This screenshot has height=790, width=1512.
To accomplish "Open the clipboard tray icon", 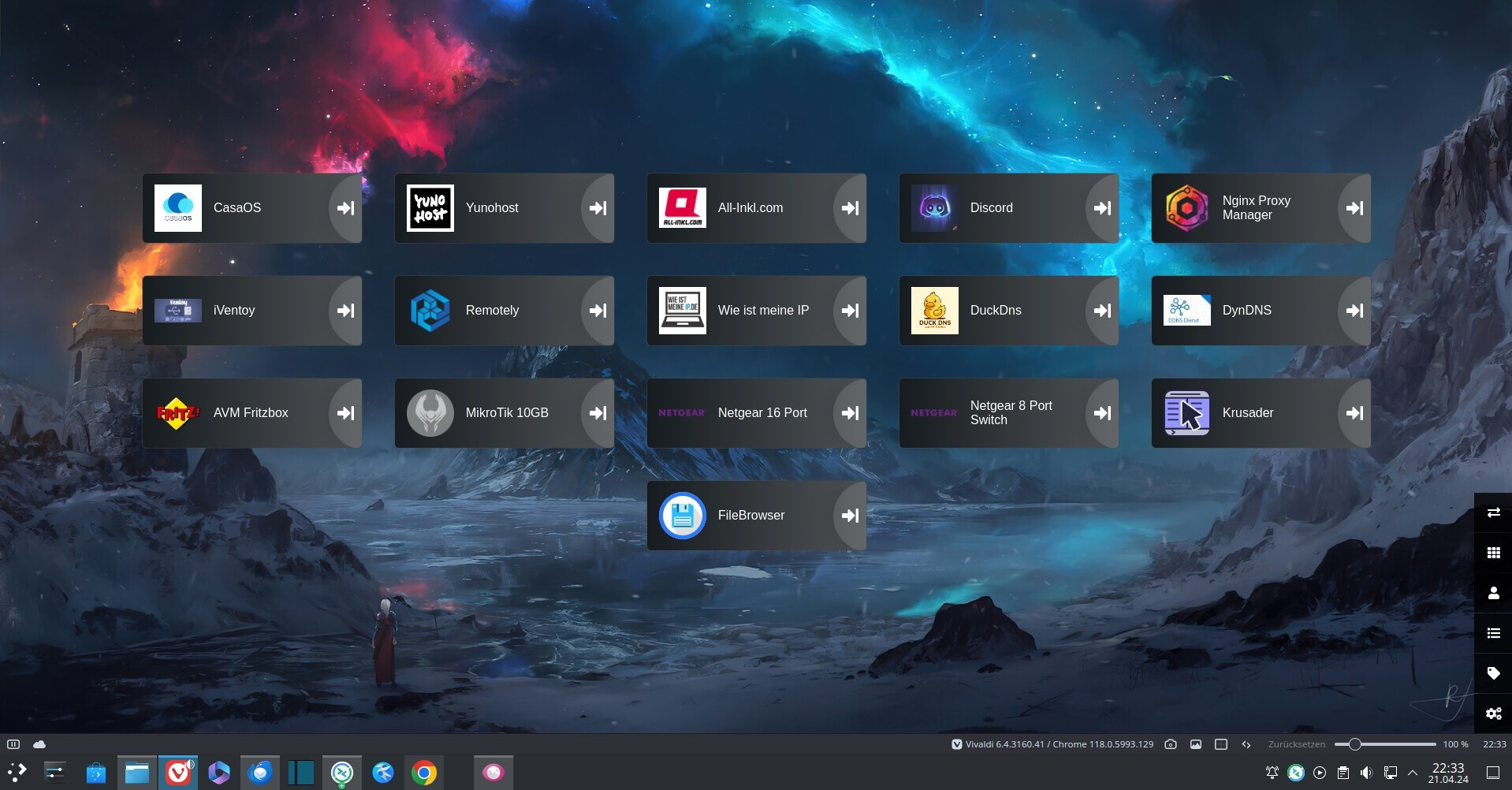I will (x=1343, y=773).
